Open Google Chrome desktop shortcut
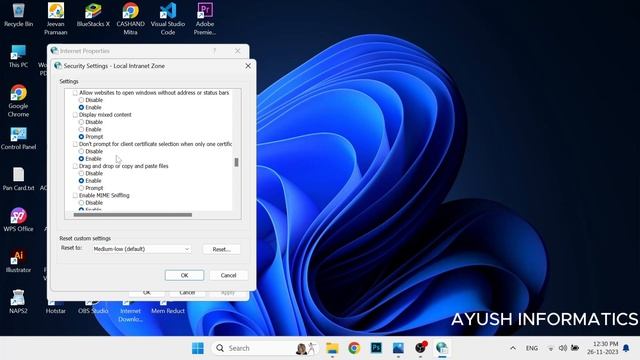Viewport: 640px width, 360px height. click(18, 101)
